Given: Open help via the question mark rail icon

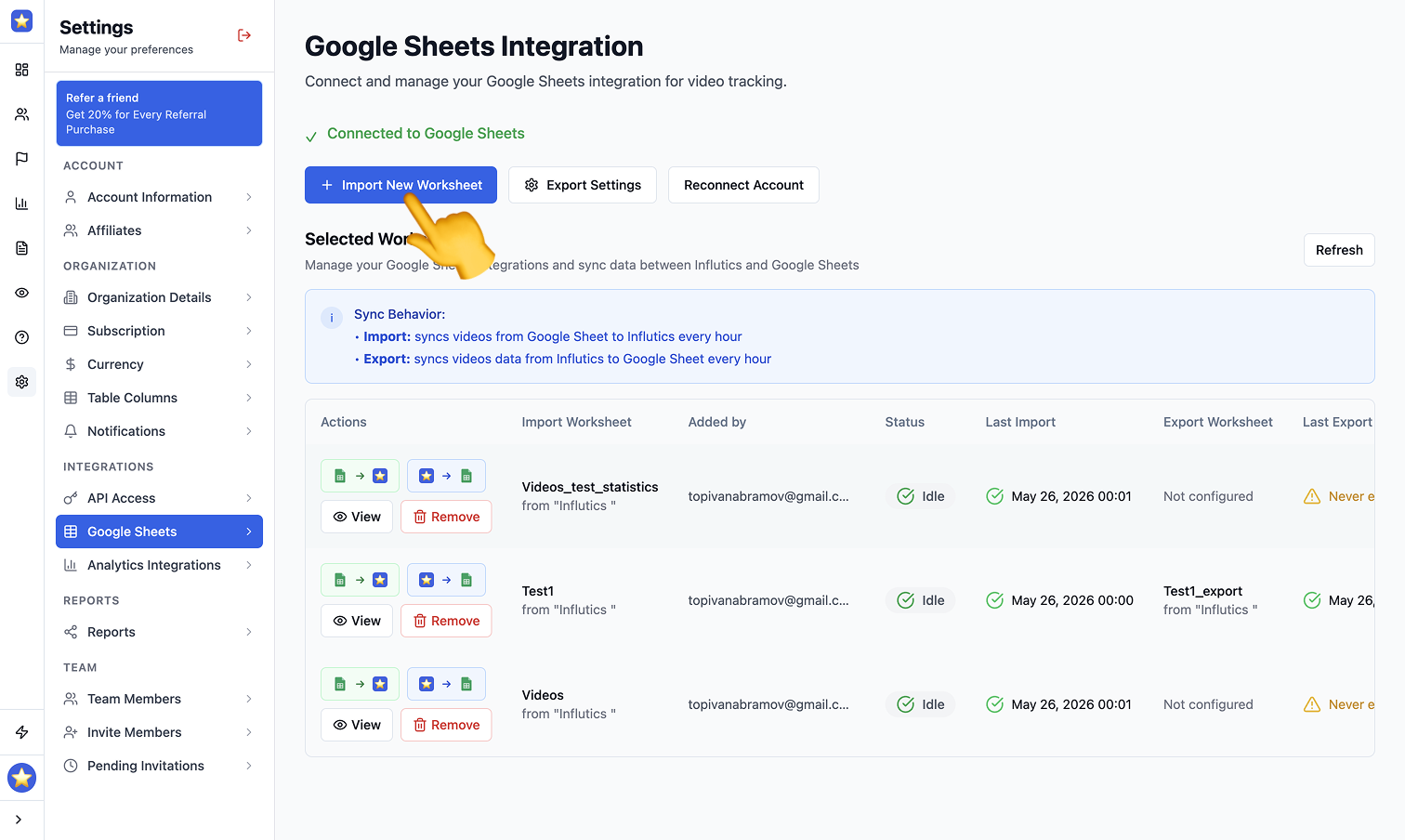Looking at the screenshot, I should tap(21, 337).
